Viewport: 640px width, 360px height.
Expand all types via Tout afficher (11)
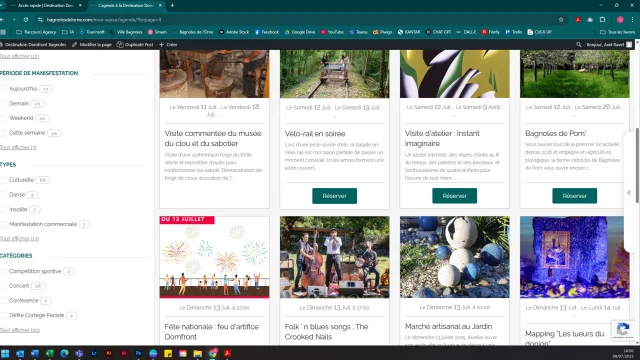click(20, 238)
